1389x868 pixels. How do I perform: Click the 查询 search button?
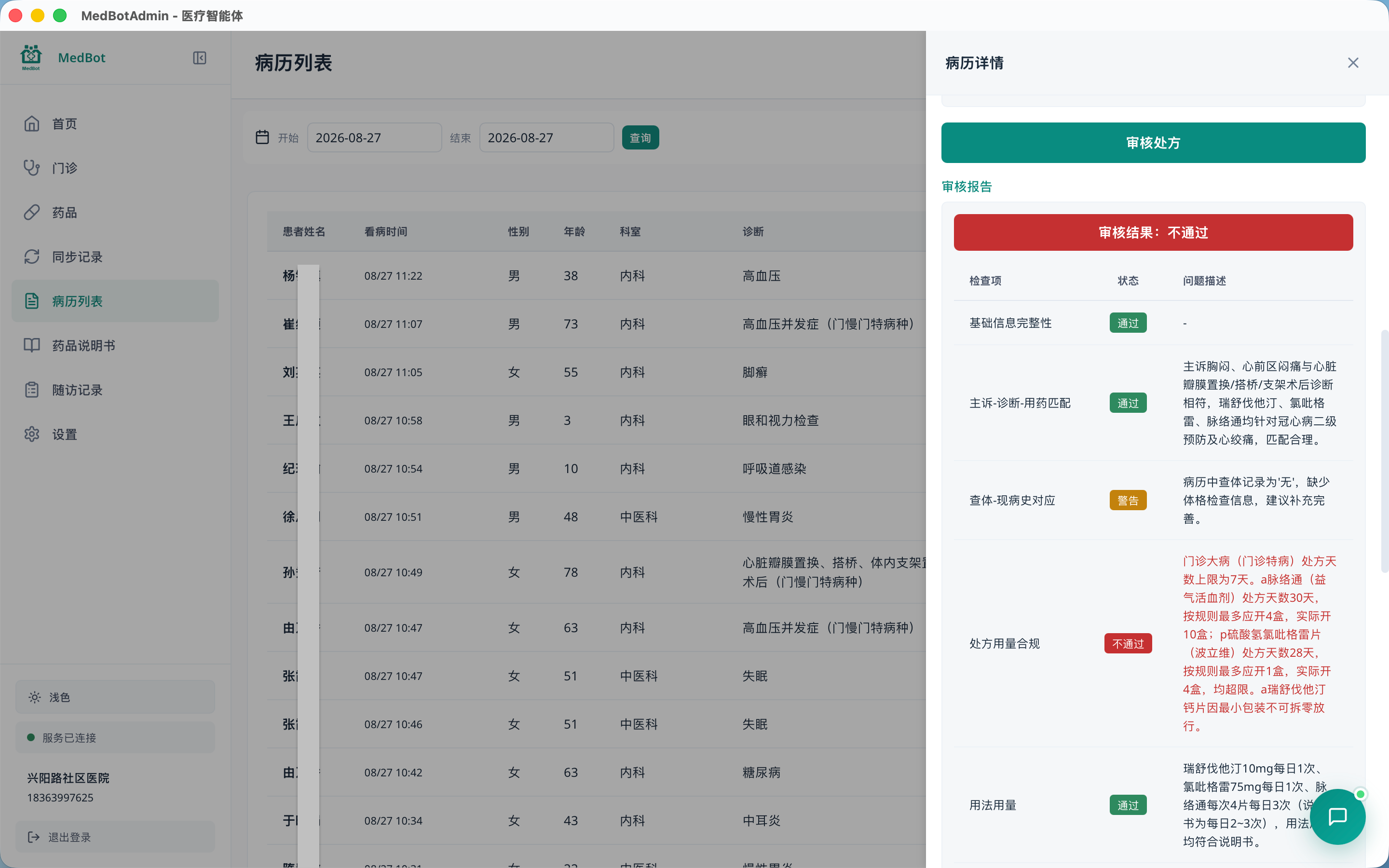click(640, 138)
